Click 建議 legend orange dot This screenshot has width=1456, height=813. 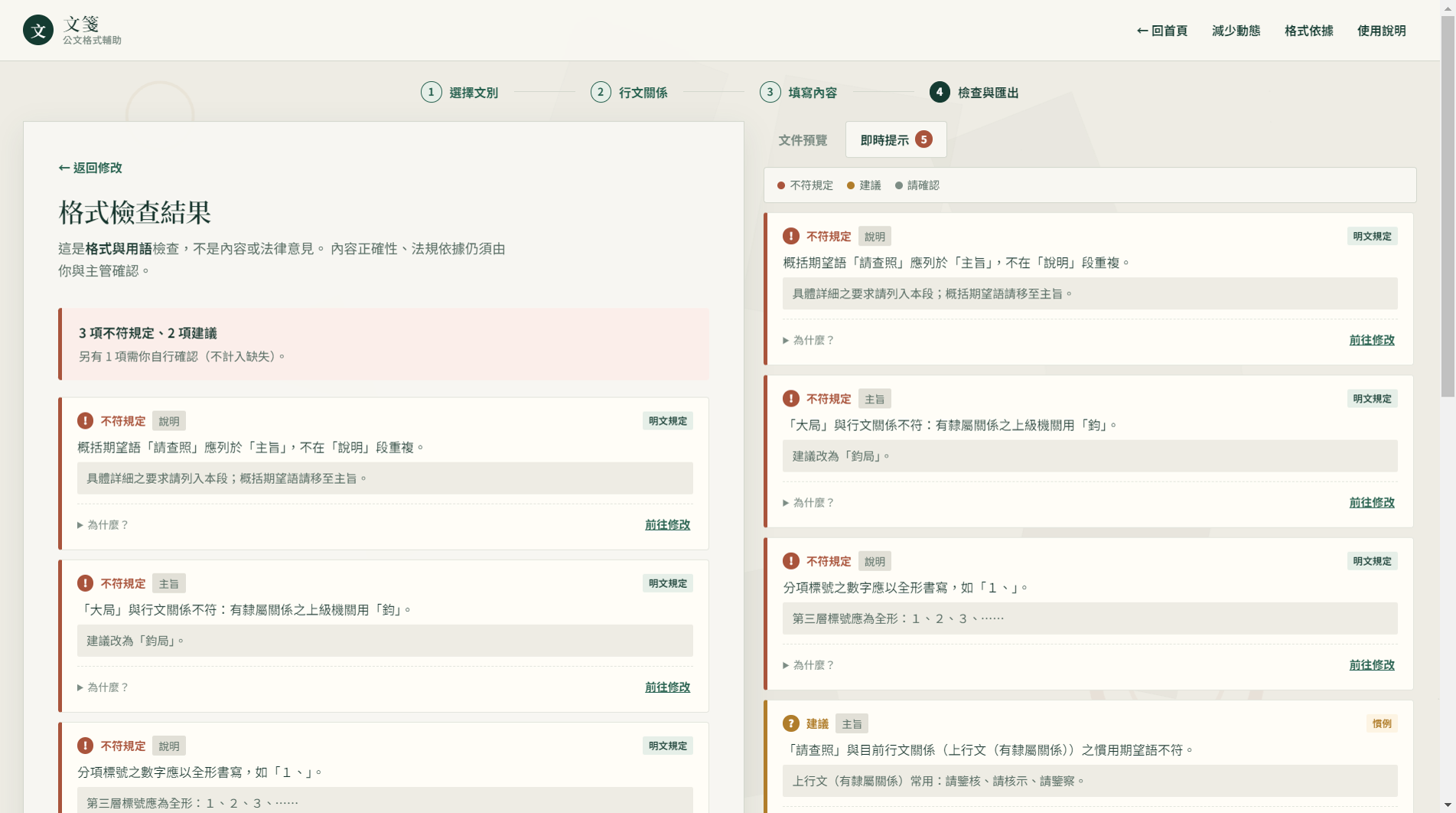click(850, 185)
